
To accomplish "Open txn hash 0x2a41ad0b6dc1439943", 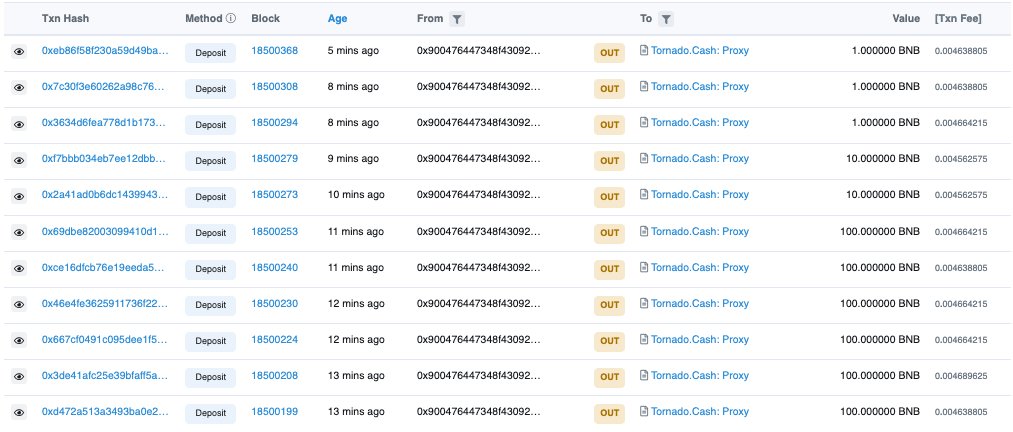I will (x=105, y=195).
